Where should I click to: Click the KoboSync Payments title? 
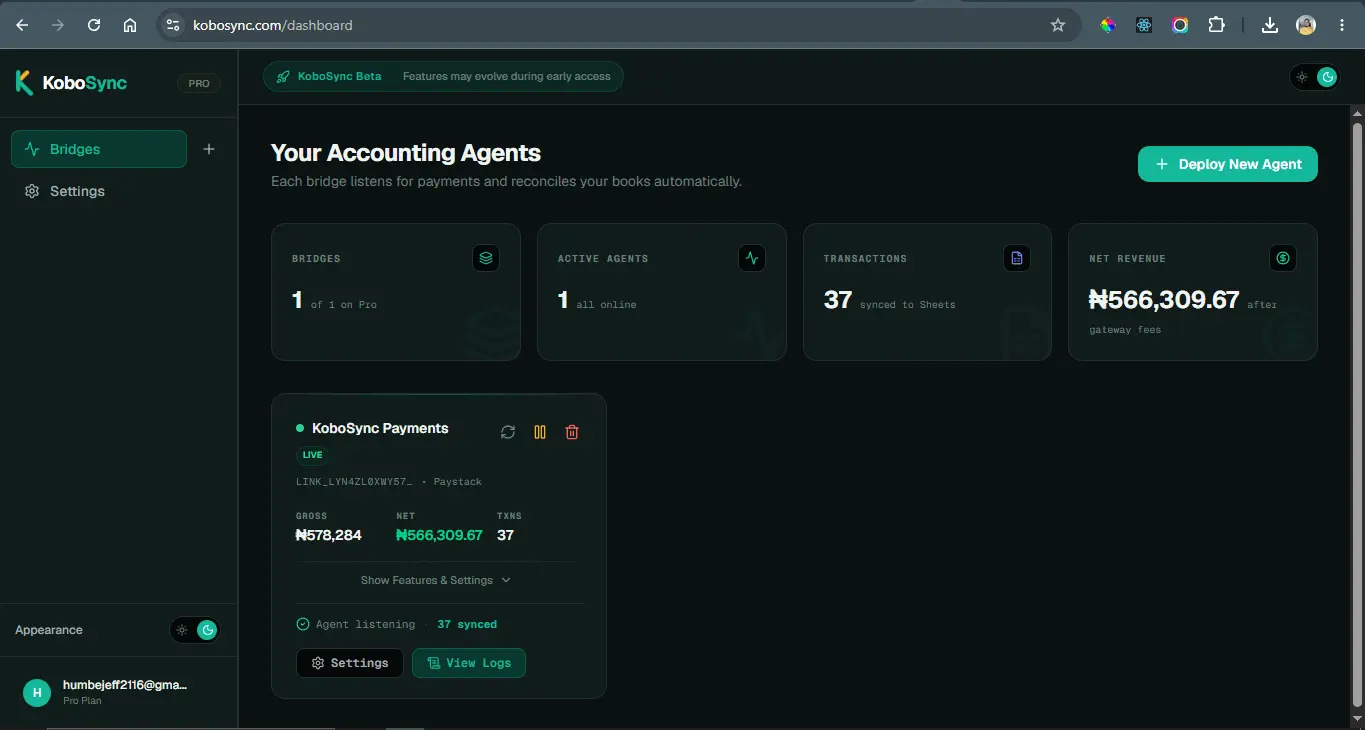(380, 428)
